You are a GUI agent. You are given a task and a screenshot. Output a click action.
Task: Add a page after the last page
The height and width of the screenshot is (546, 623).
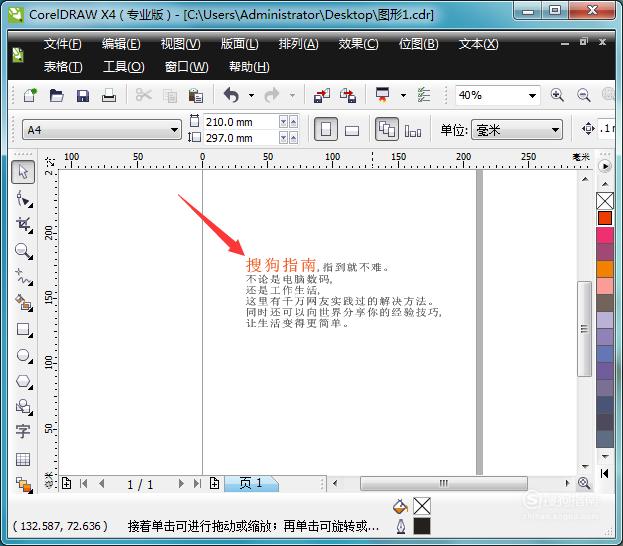[215, 484]
